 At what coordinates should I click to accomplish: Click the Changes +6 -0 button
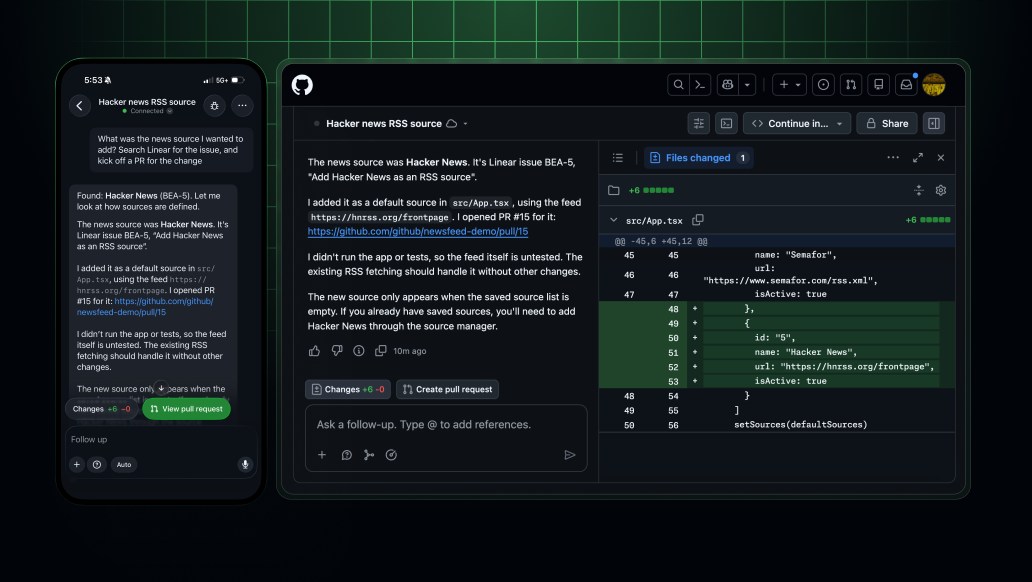(348, 389)
